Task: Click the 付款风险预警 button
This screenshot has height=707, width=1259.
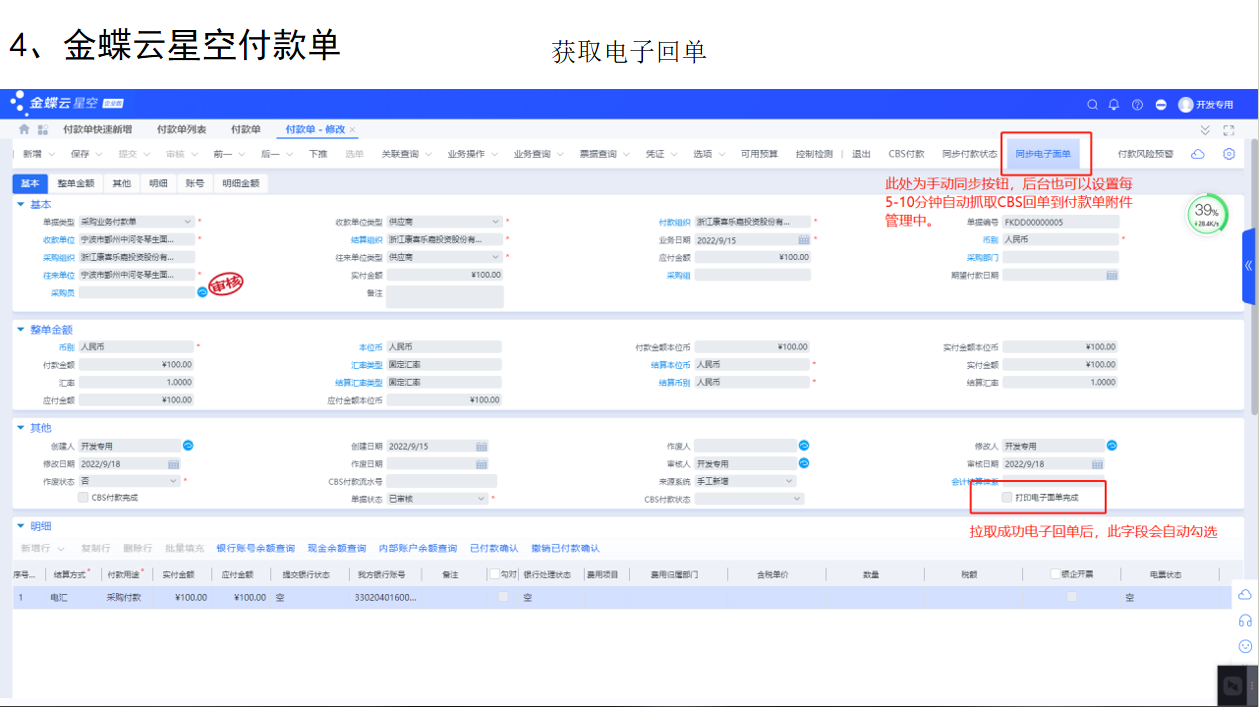Action: coord(1146,154)
